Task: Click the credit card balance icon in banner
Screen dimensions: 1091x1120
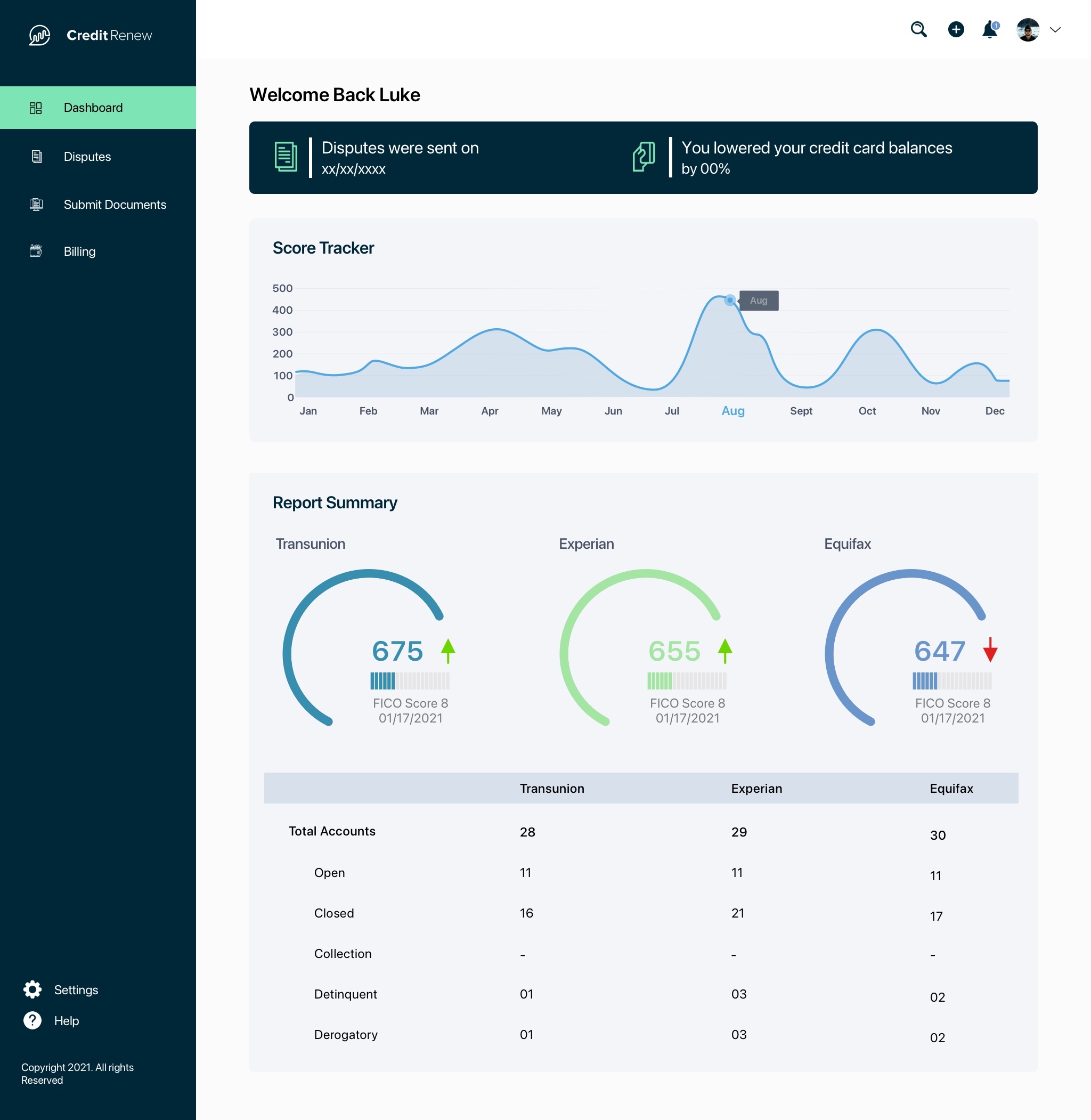Action: click(x=644, y=157)
